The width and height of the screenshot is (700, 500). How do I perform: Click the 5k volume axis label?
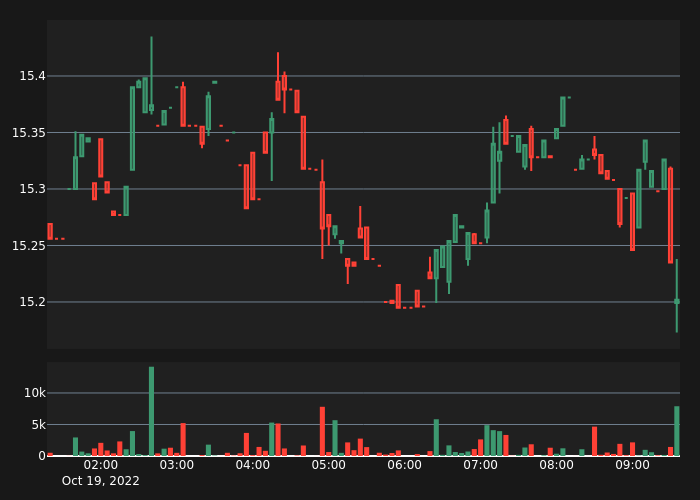click(x=38, y=425)
